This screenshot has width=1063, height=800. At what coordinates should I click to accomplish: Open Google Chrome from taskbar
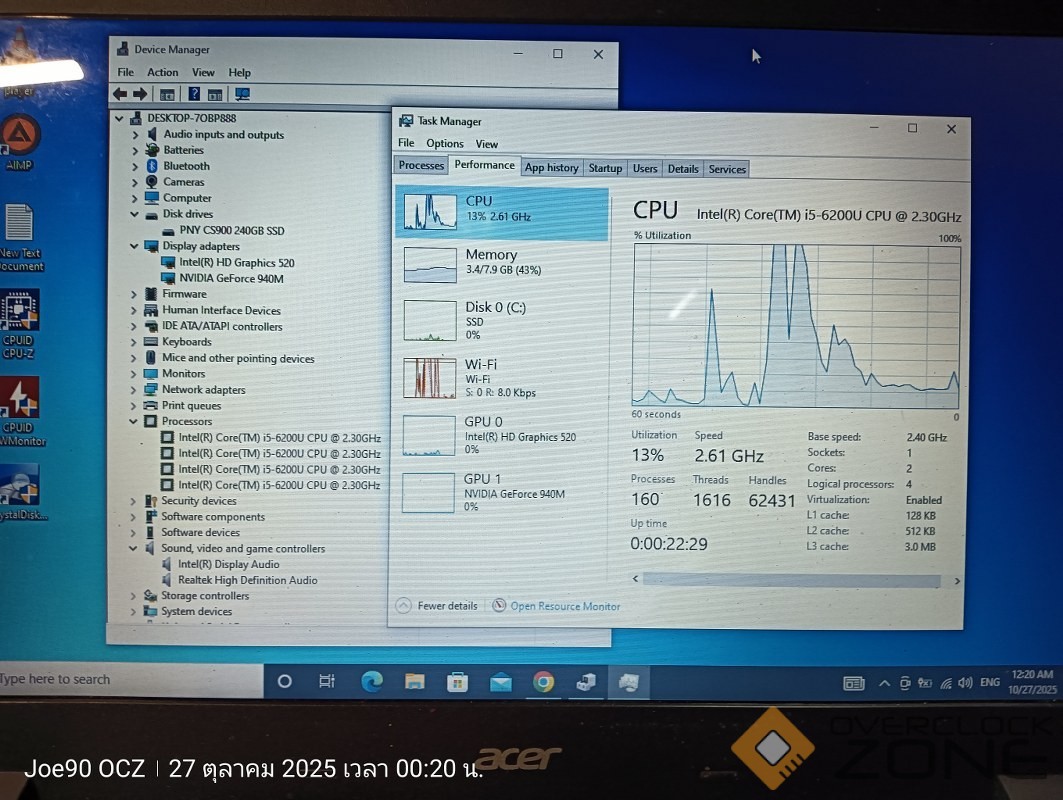(x=543, y=681)
